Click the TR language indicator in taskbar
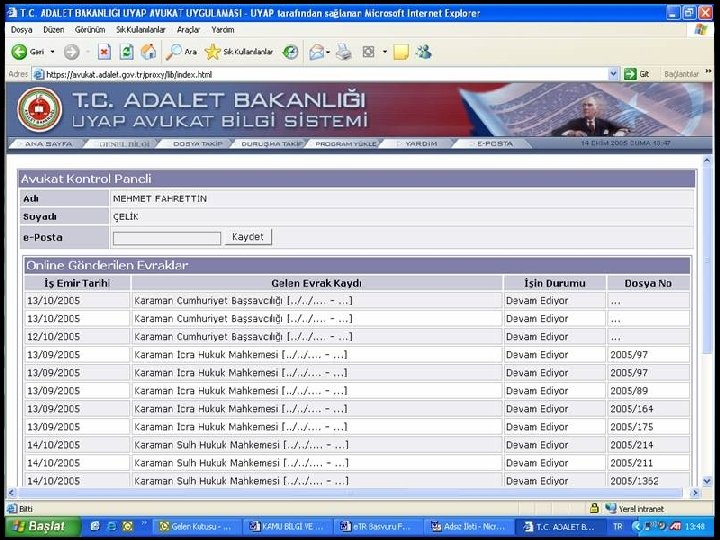The width and height of the screenshot is (720, 540). pyautogui.click(x=618, y=527)
